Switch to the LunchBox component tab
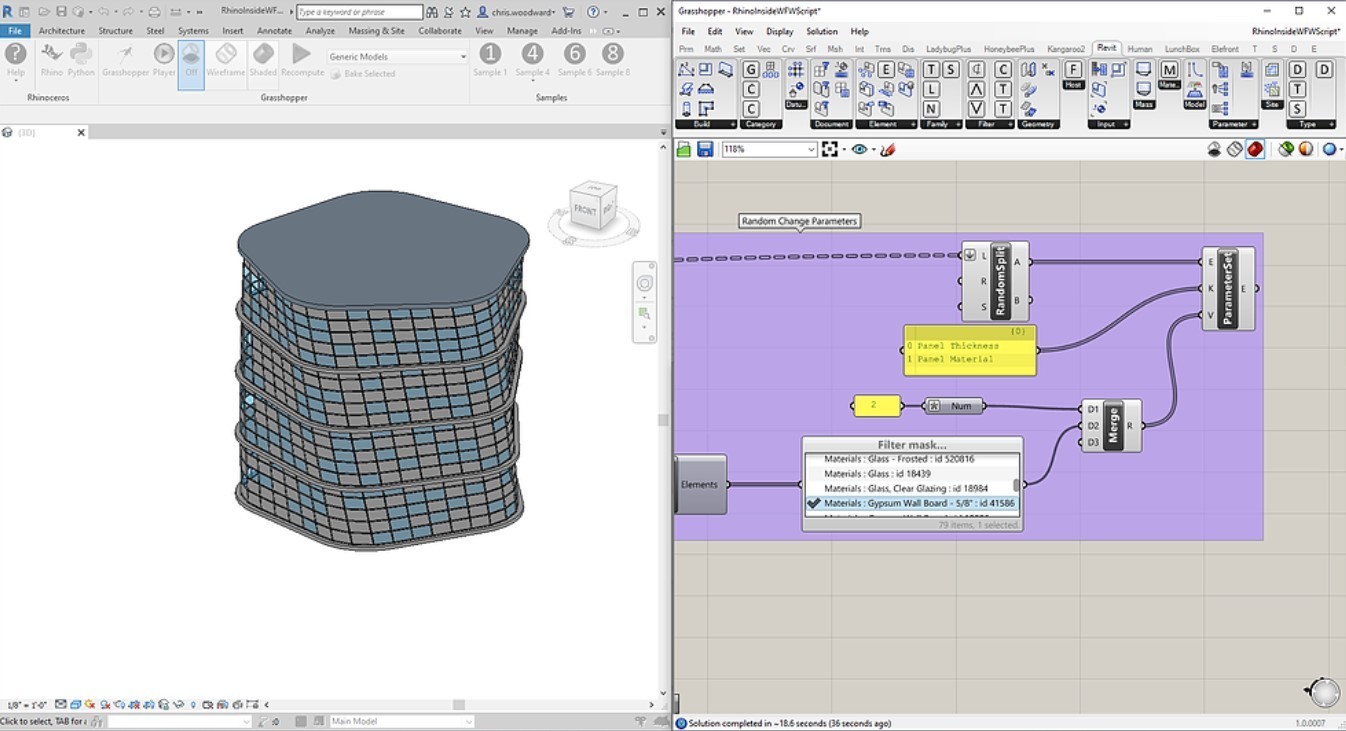The height and width of the screenshot is (731, 1346). tap(1182, 48)
